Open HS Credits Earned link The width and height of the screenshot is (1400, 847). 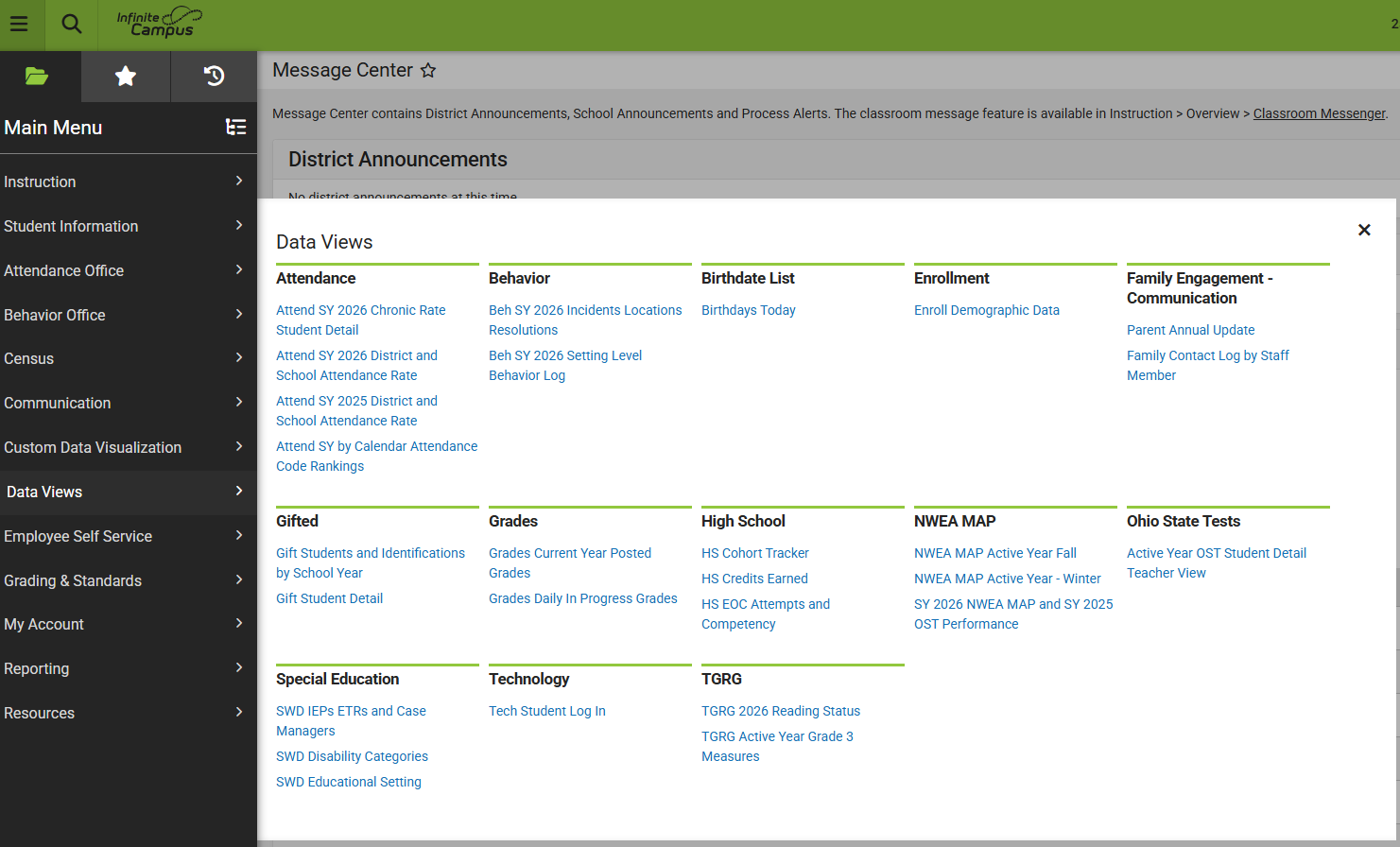click(x=754, y=579)
